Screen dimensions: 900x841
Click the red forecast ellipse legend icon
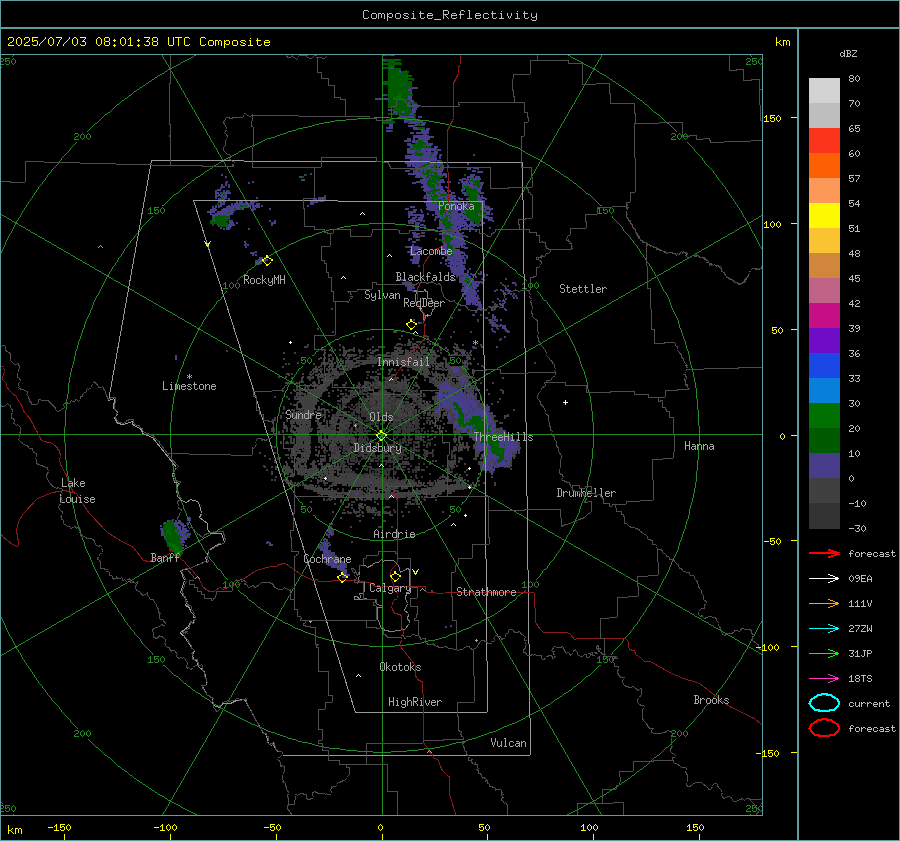click(x=824, y=728)
